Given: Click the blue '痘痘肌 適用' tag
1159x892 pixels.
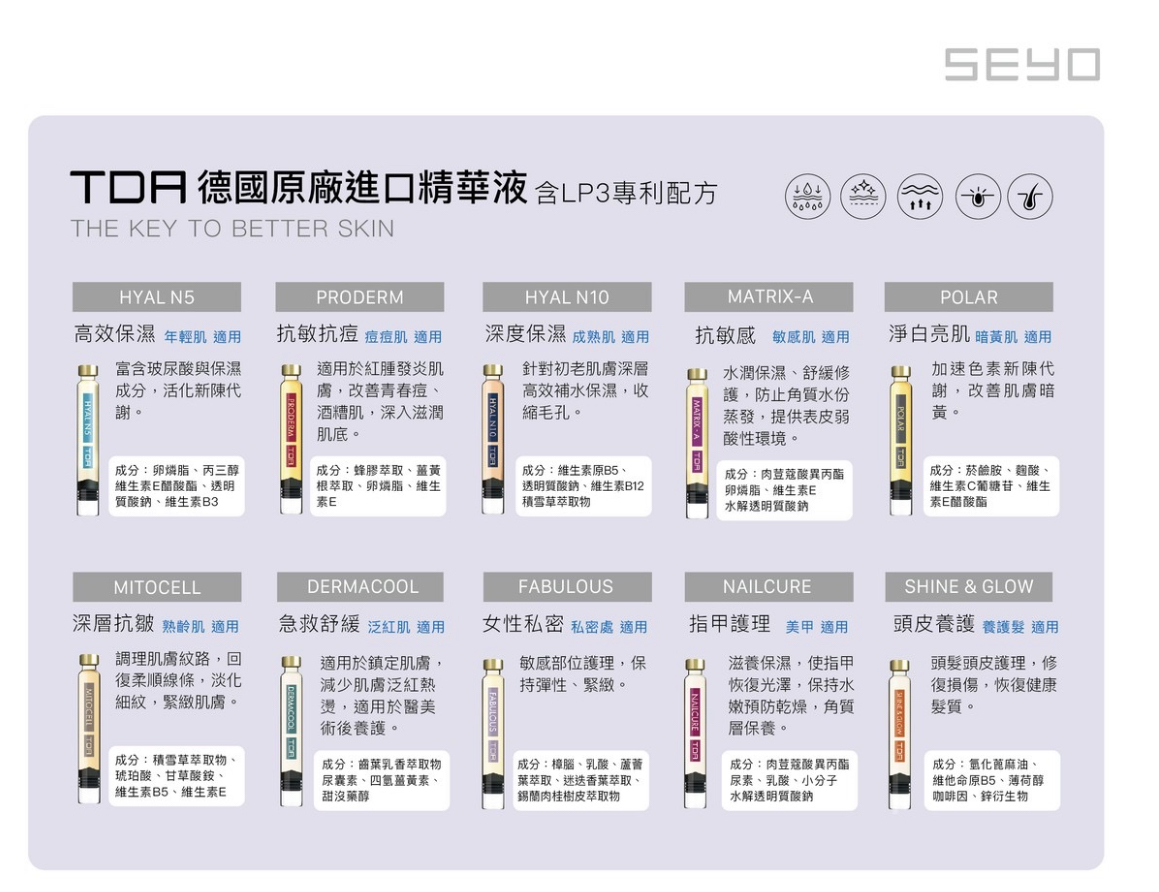Looking at the screenshot, I should [403, 337].
